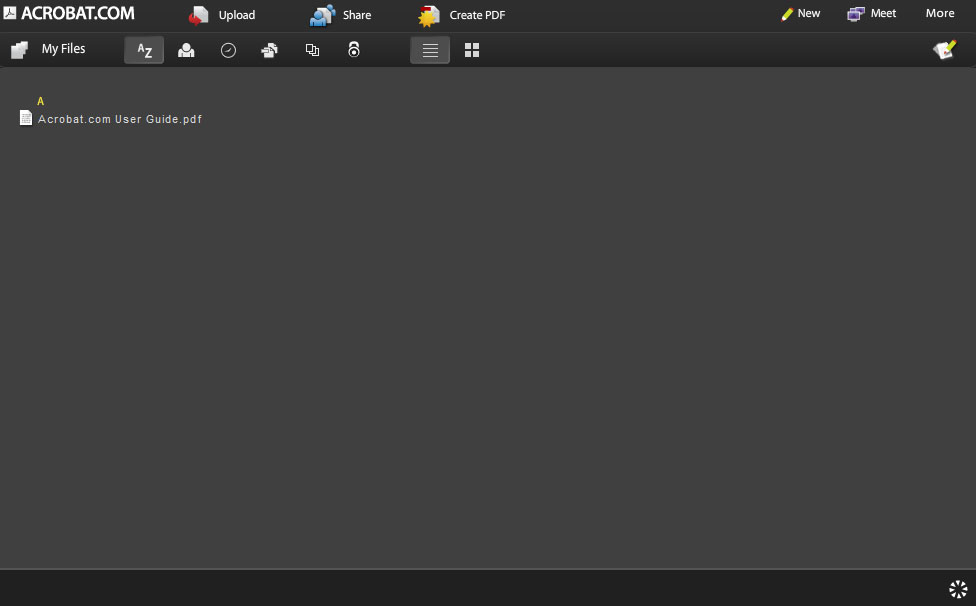Open the More menu
Viewport: 976px width, 606px height.
(939, 14)
